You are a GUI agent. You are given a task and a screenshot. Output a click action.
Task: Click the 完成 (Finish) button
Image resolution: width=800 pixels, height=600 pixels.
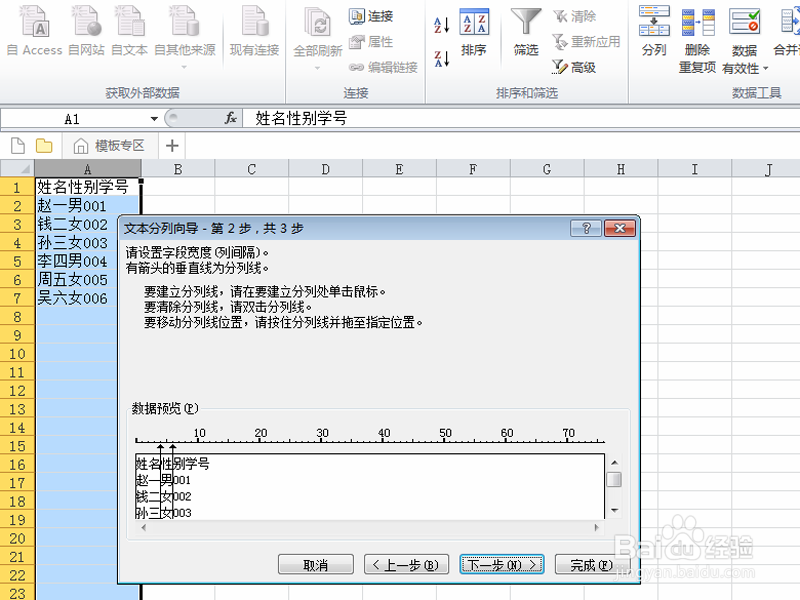pos(590,564)
